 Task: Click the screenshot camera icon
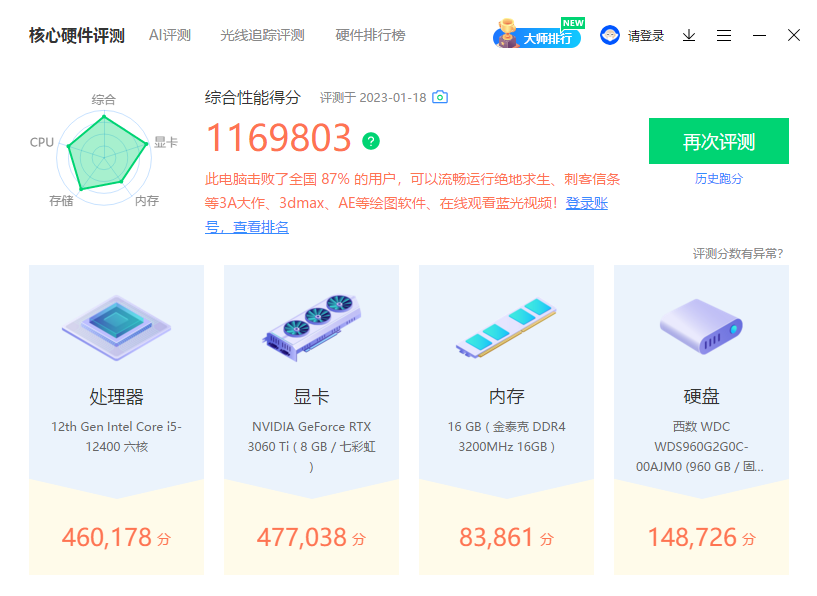coord(440,97)
